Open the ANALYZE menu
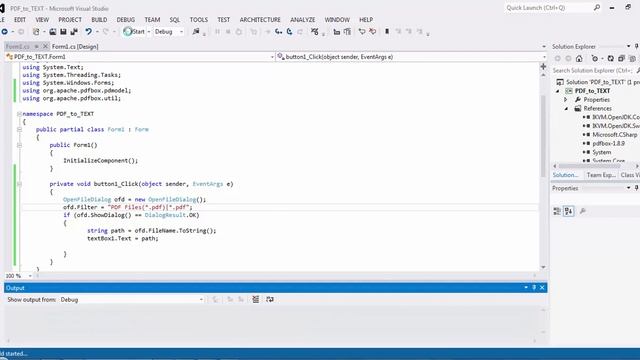 click(x=302, y=20)
